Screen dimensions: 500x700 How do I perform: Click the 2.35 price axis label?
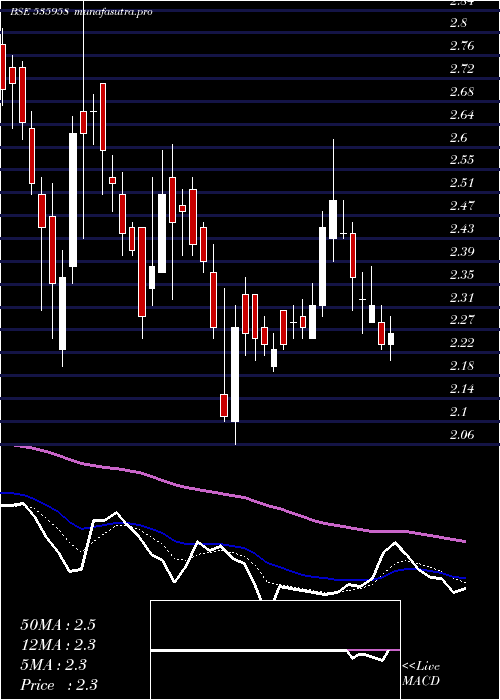[x=461, y=274]
